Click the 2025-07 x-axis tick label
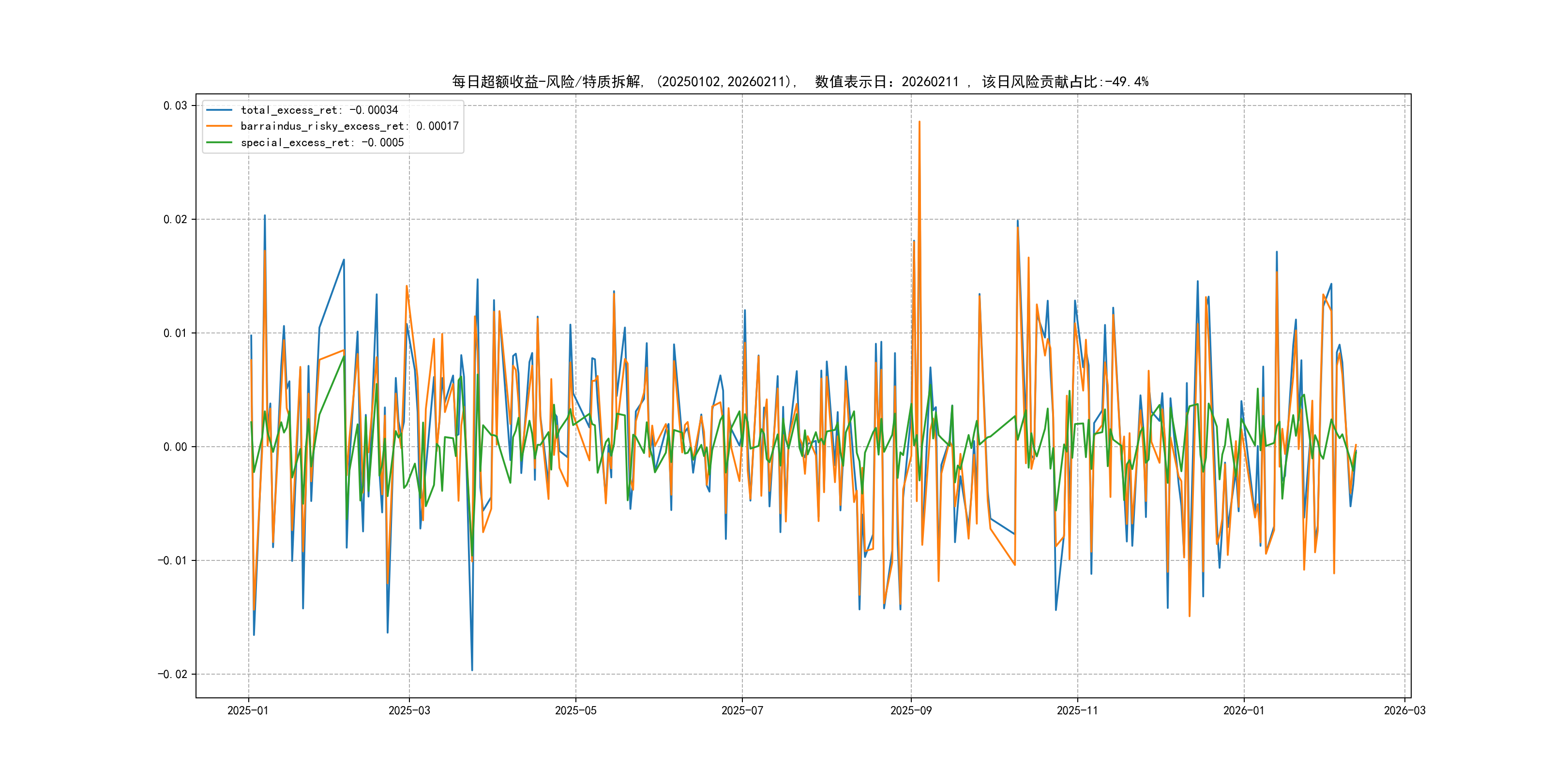This screenshot has height=784, width=1568. click(x=742, y=710)
